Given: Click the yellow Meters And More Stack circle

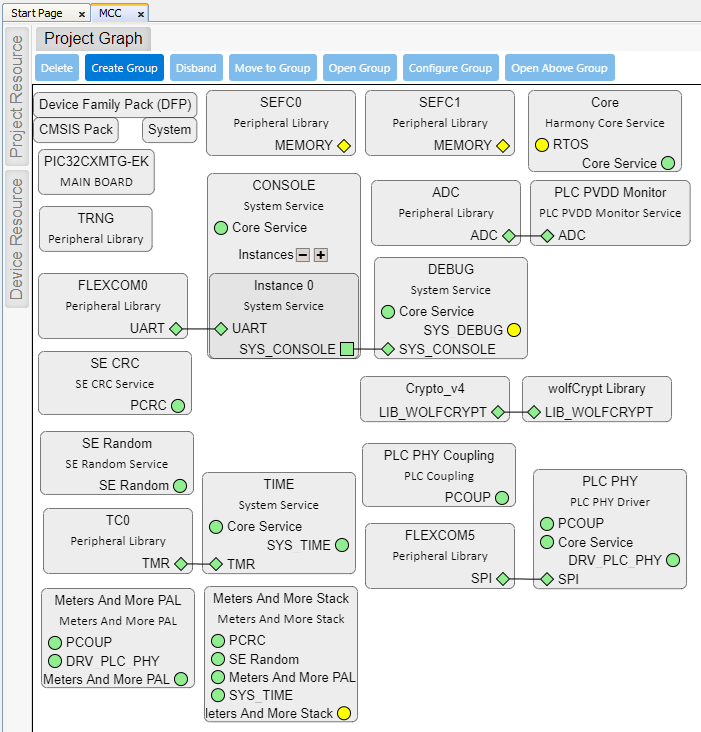Looking at the screenshot, I should 343,713.
